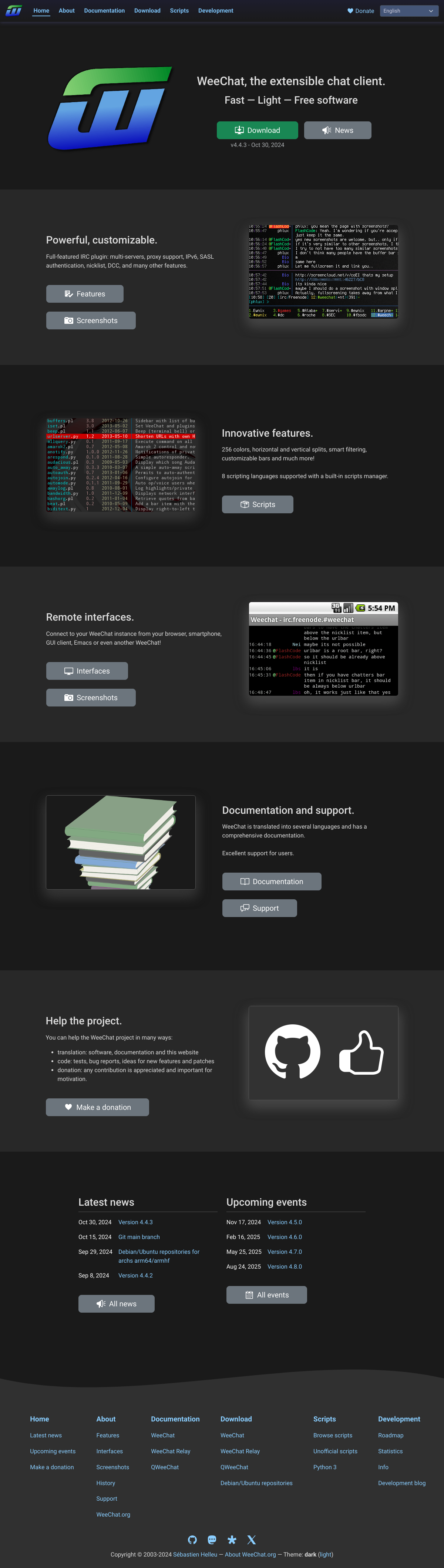Open footer WeeChat Relay link under Download

[x=240, y=1451]
